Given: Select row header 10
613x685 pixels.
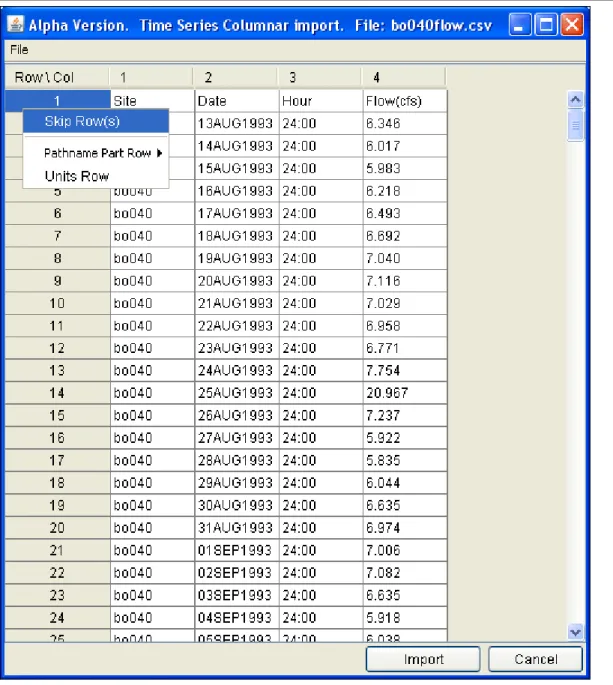Looking at the screenshot, I should [57, 303].
